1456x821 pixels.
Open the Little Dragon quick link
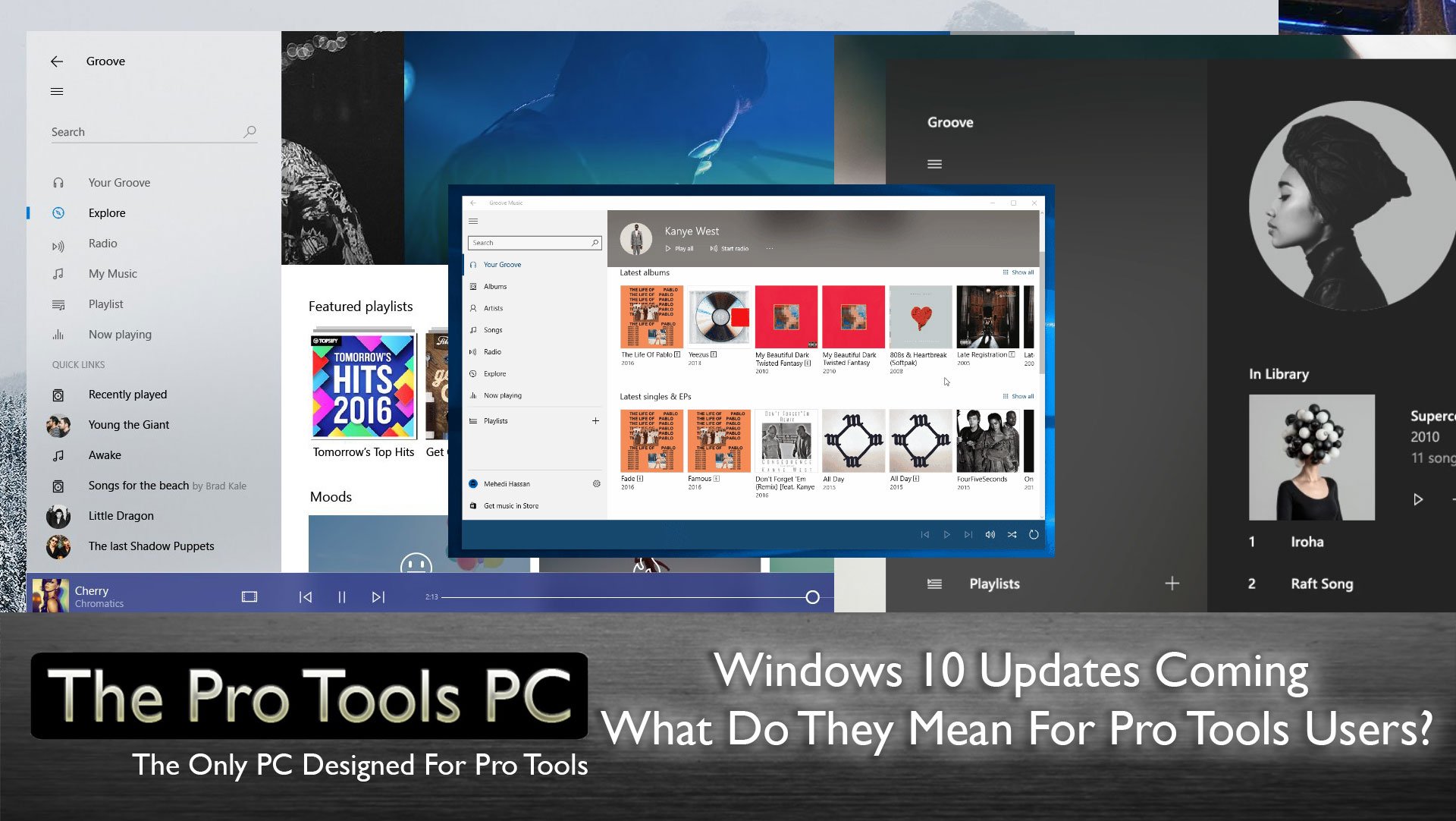pos(121,516)
